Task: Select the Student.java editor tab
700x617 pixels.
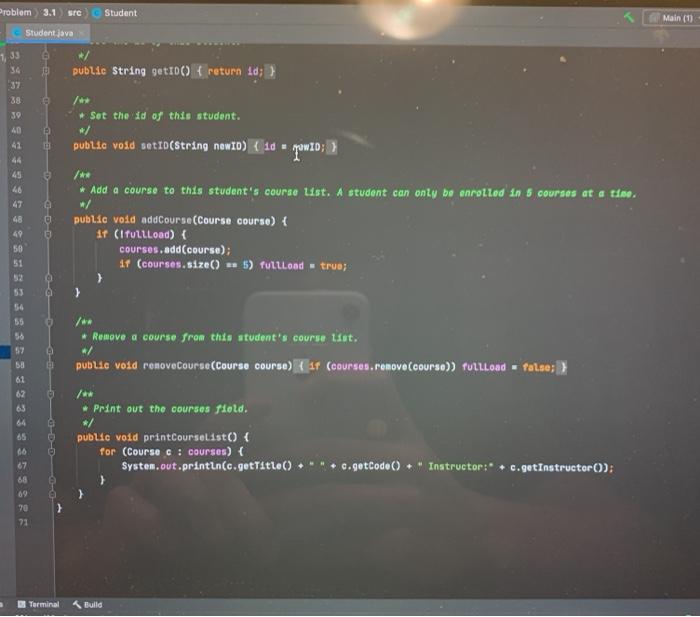Action: (x=49, y=33)
